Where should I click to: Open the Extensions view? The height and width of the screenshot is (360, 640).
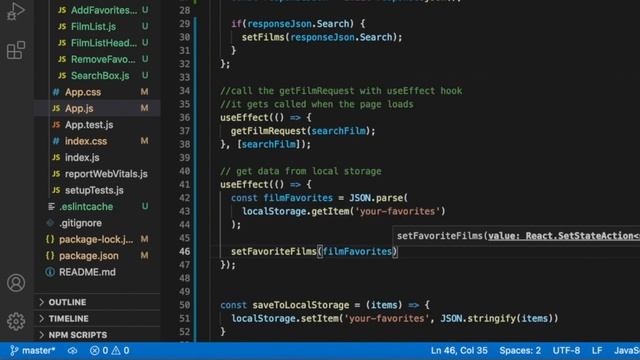[x=16, y=50]
